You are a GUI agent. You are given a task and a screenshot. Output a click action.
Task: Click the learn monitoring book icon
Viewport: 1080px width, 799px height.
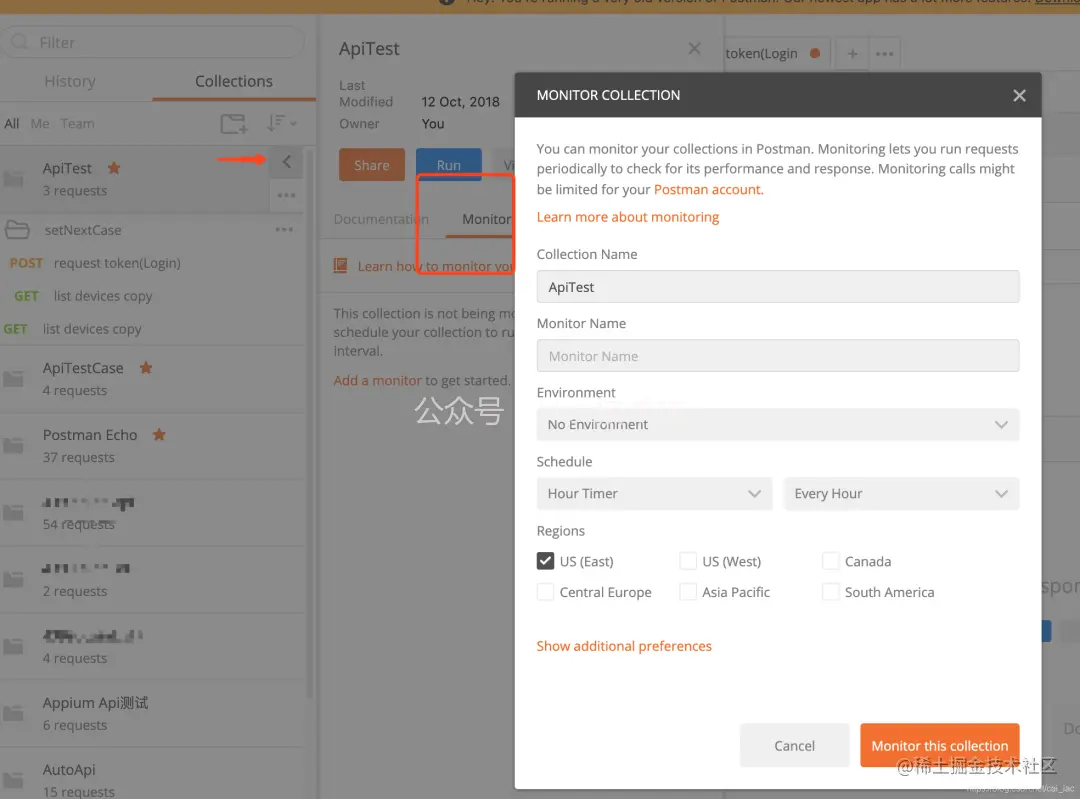(x=340, y=266)
